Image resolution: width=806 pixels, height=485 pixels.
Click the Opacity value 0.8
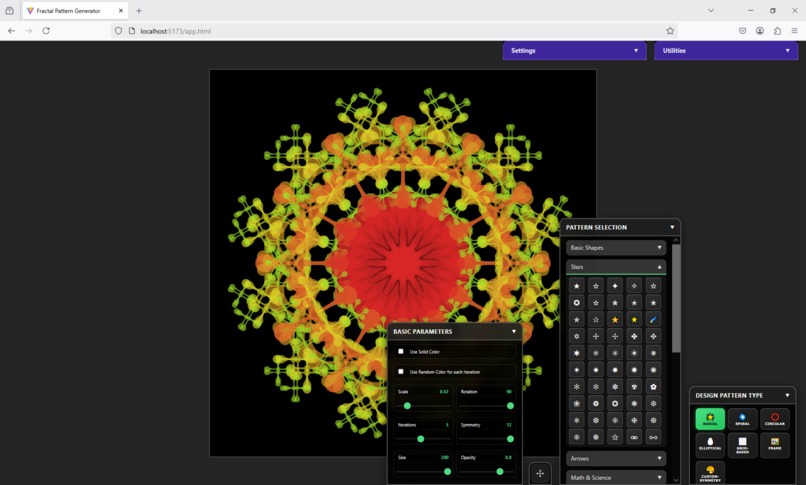click(508, 457)
